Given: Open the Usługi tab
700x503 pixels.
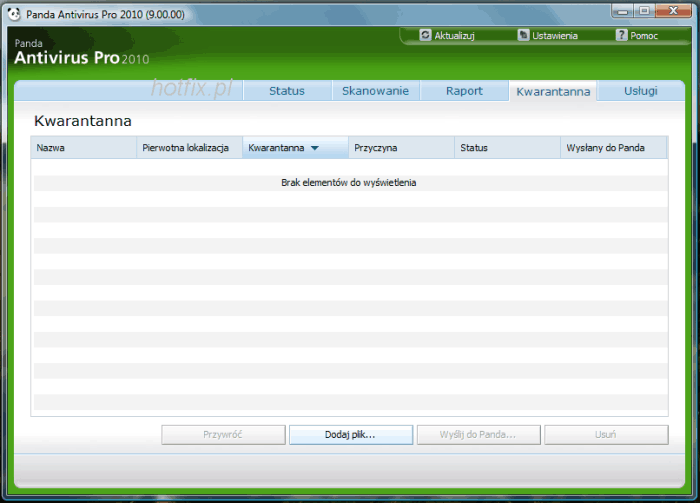Looking at the screenshot, I should [641, 91].
